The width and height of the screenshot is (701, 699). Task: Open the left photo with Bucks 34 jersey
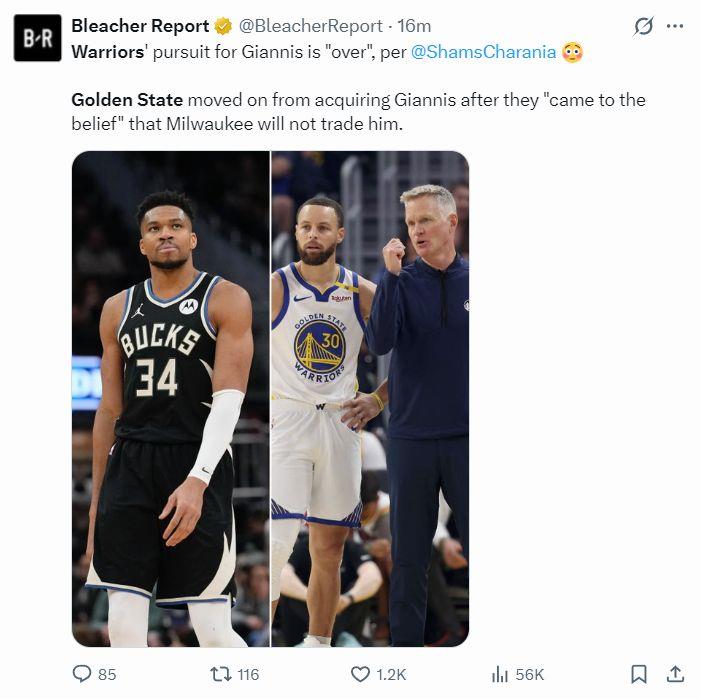click(x=170, y=398)
